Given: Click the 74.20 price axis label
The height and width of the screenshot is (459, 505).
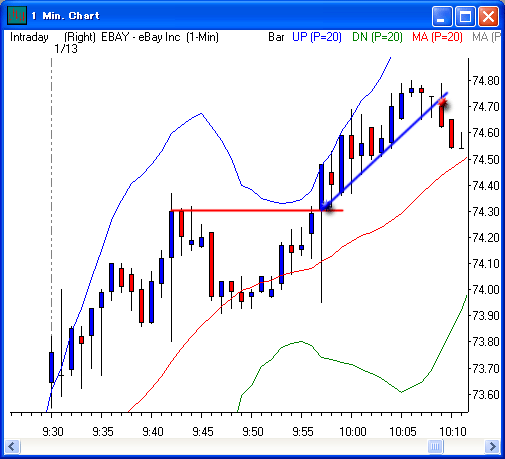Looking at the screenshot, I should point(485,238).
